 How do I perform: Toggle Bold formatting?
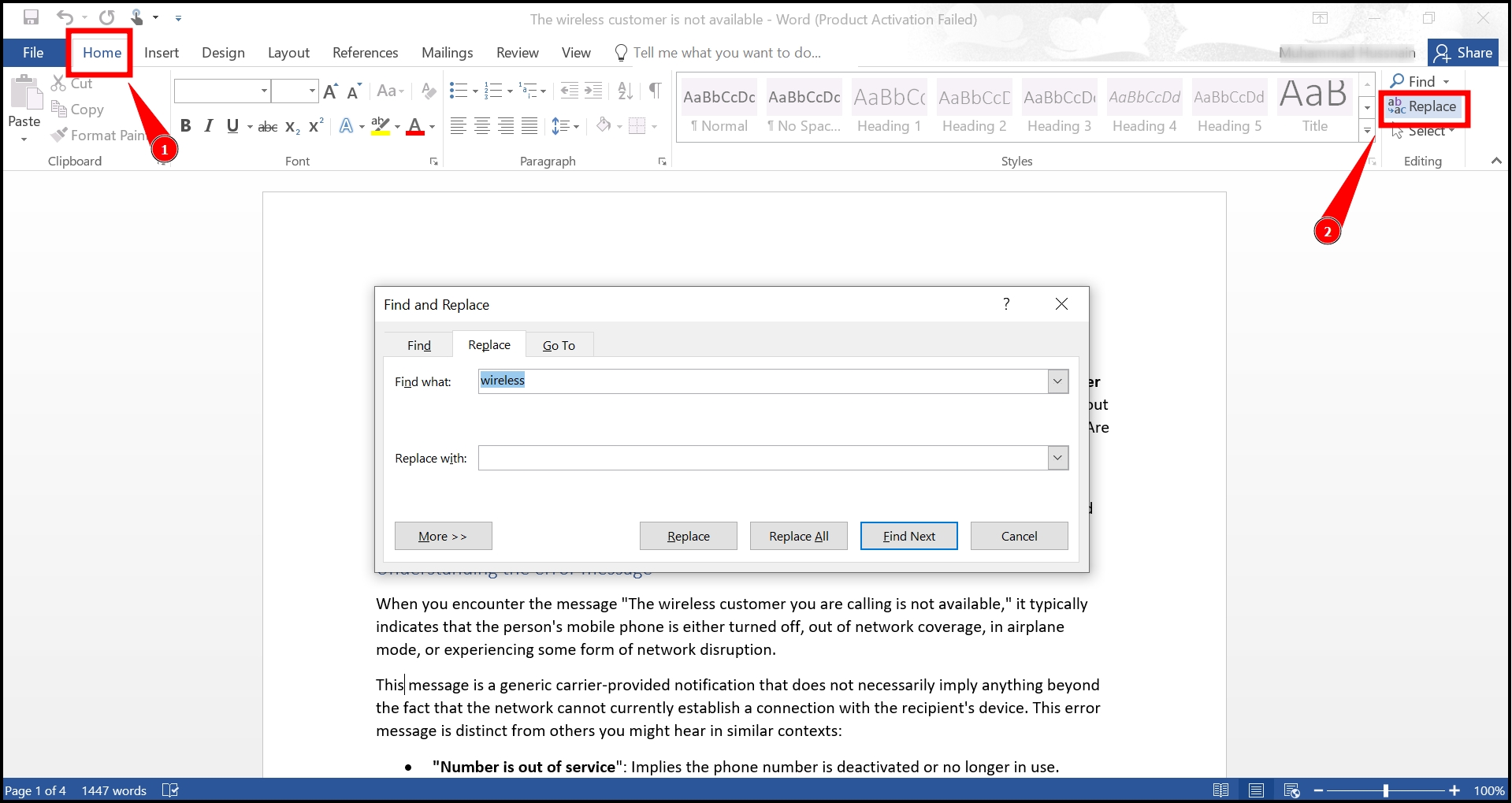(x=186, y=126)
